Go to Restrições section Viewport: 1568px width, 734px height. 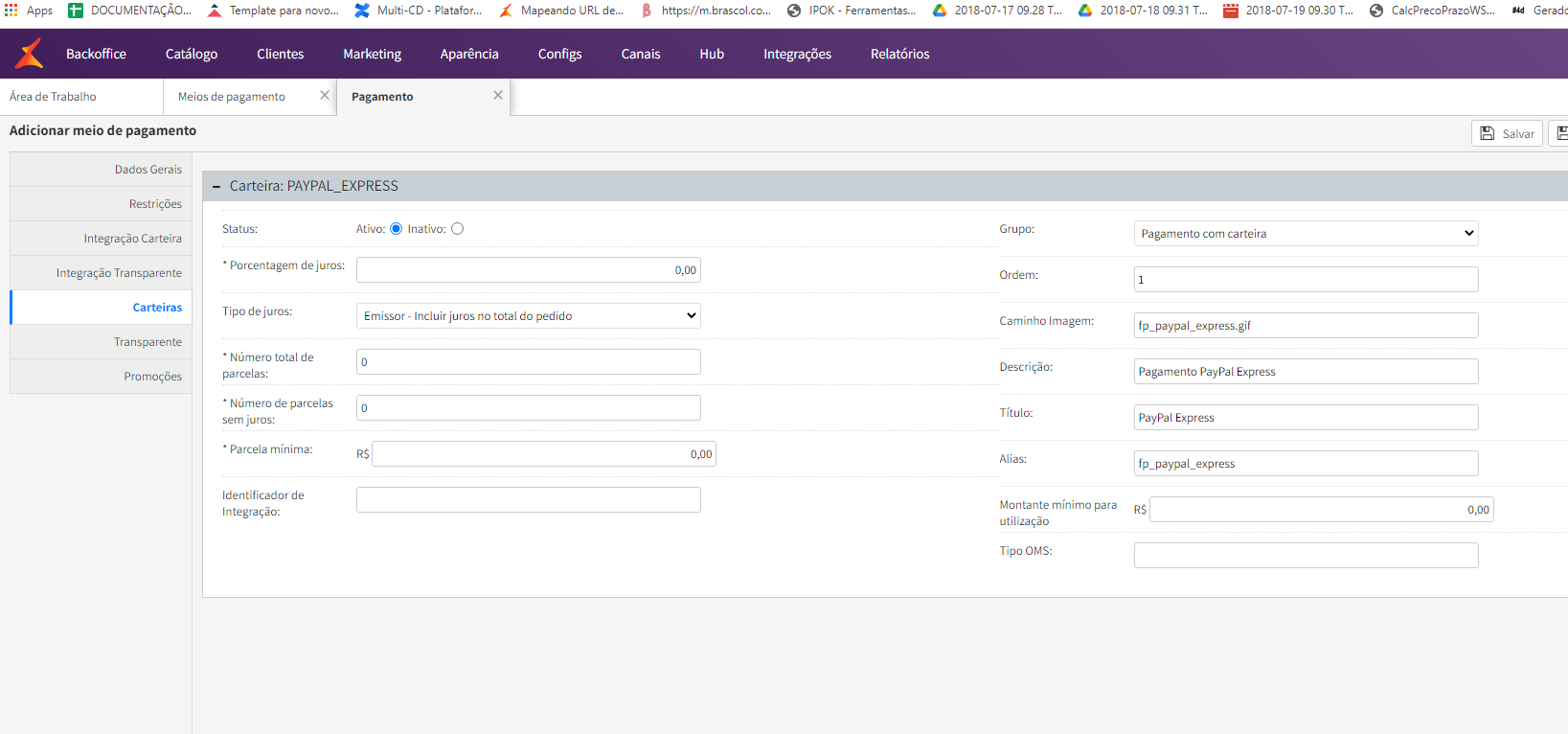coord(101,204)
